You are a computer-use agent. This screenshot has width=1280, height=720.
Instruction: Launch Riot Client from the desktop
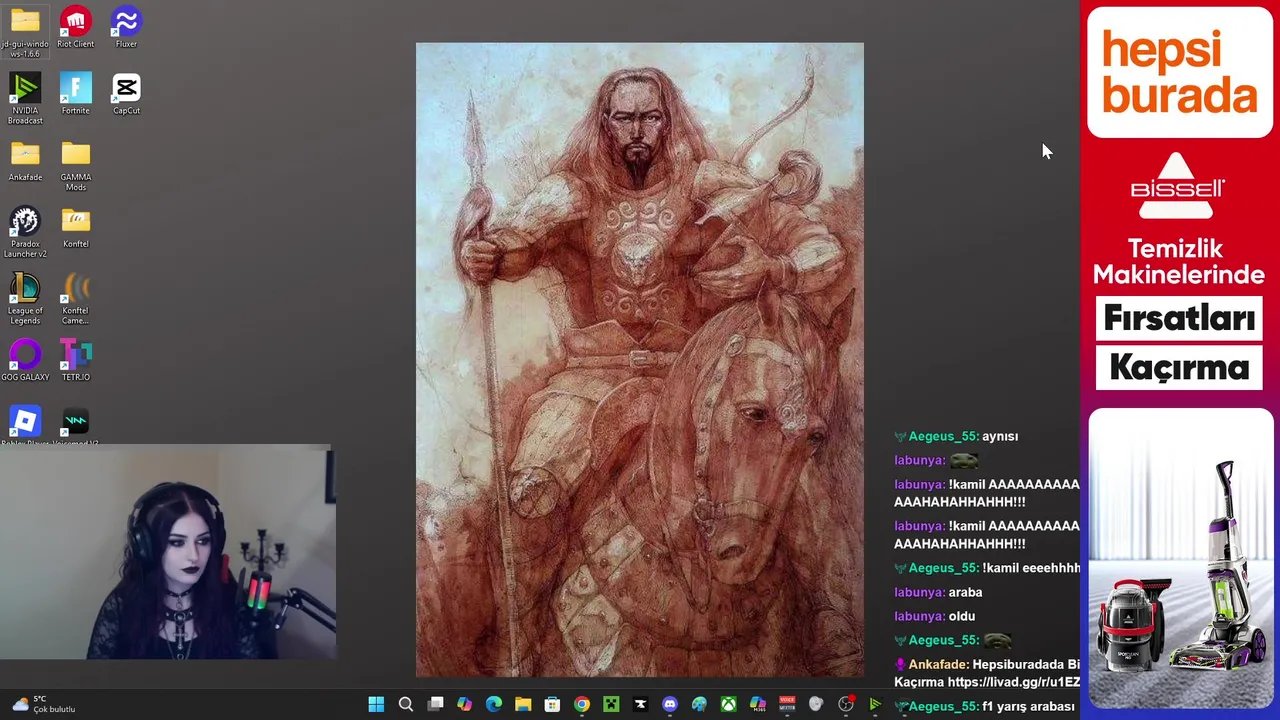point(75,28)
